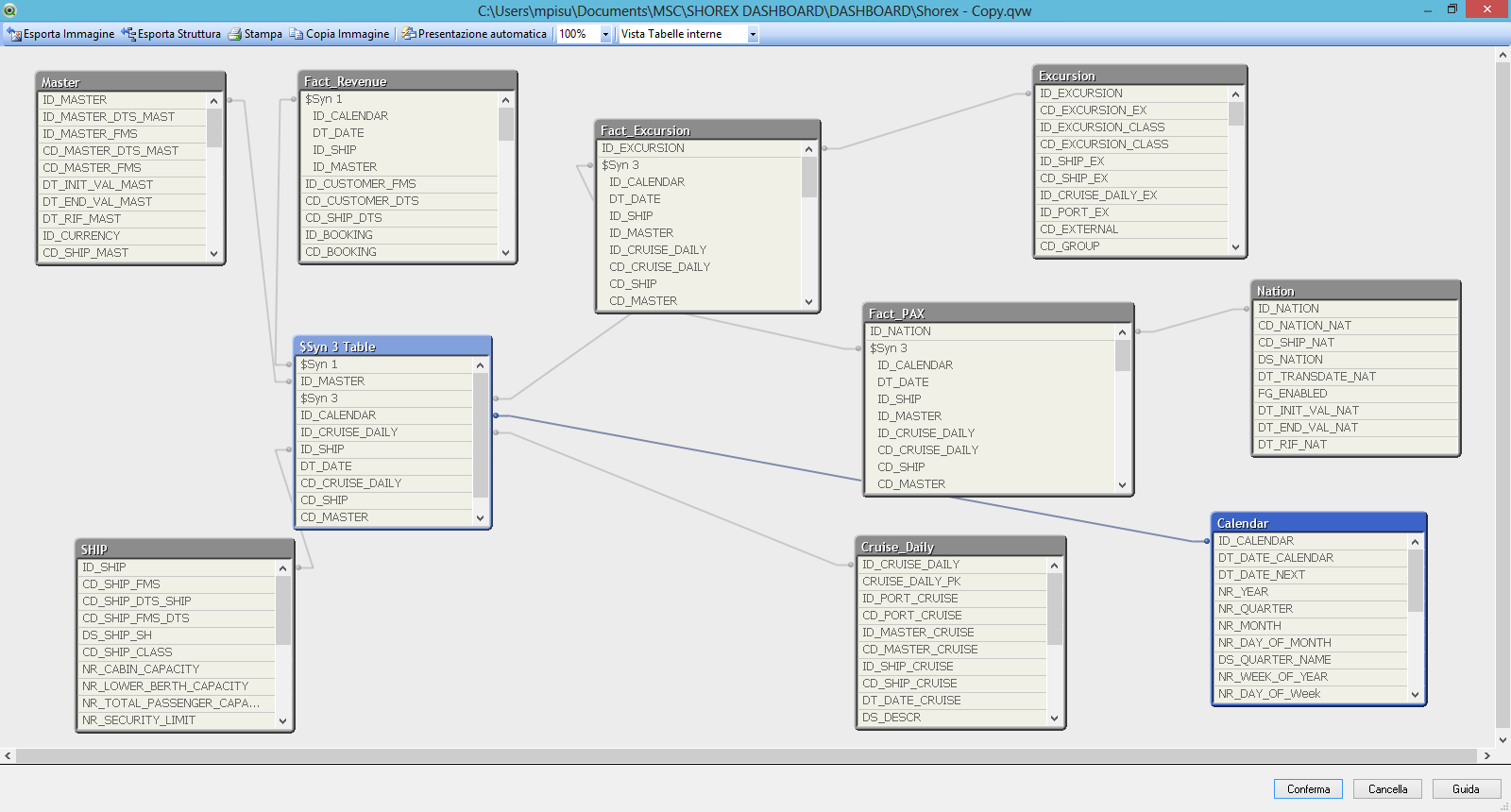Screen dimensions: 1511x812
Task: Click the Presentazione automatica layout icon
Action: (x=408, y=34)
